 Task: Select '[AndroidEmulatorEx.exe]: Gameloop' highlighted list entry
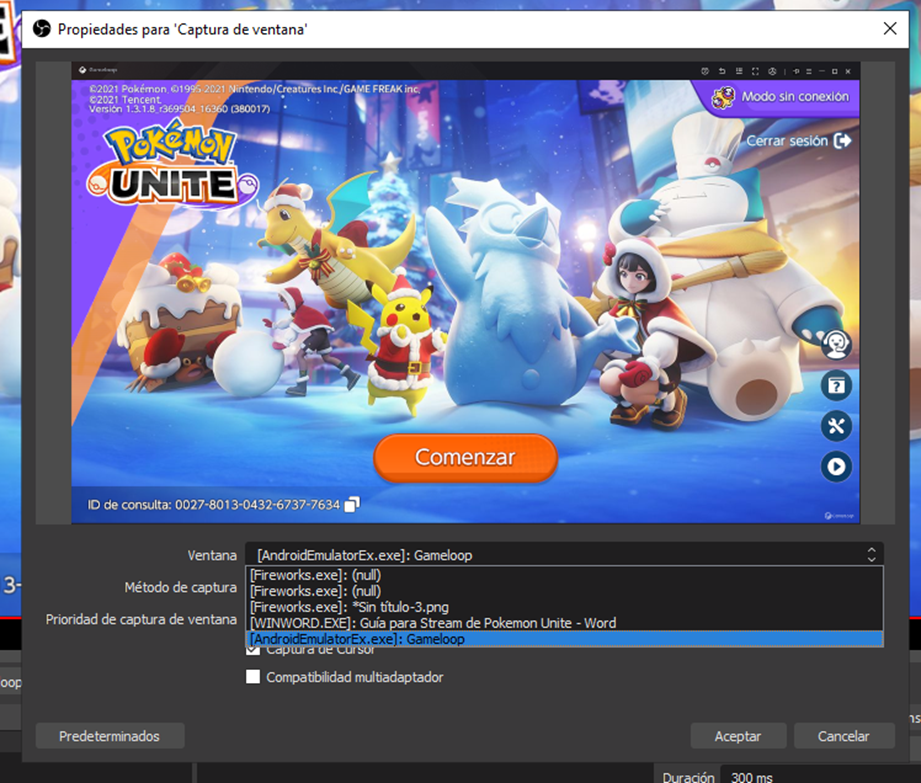click(564, 639)
